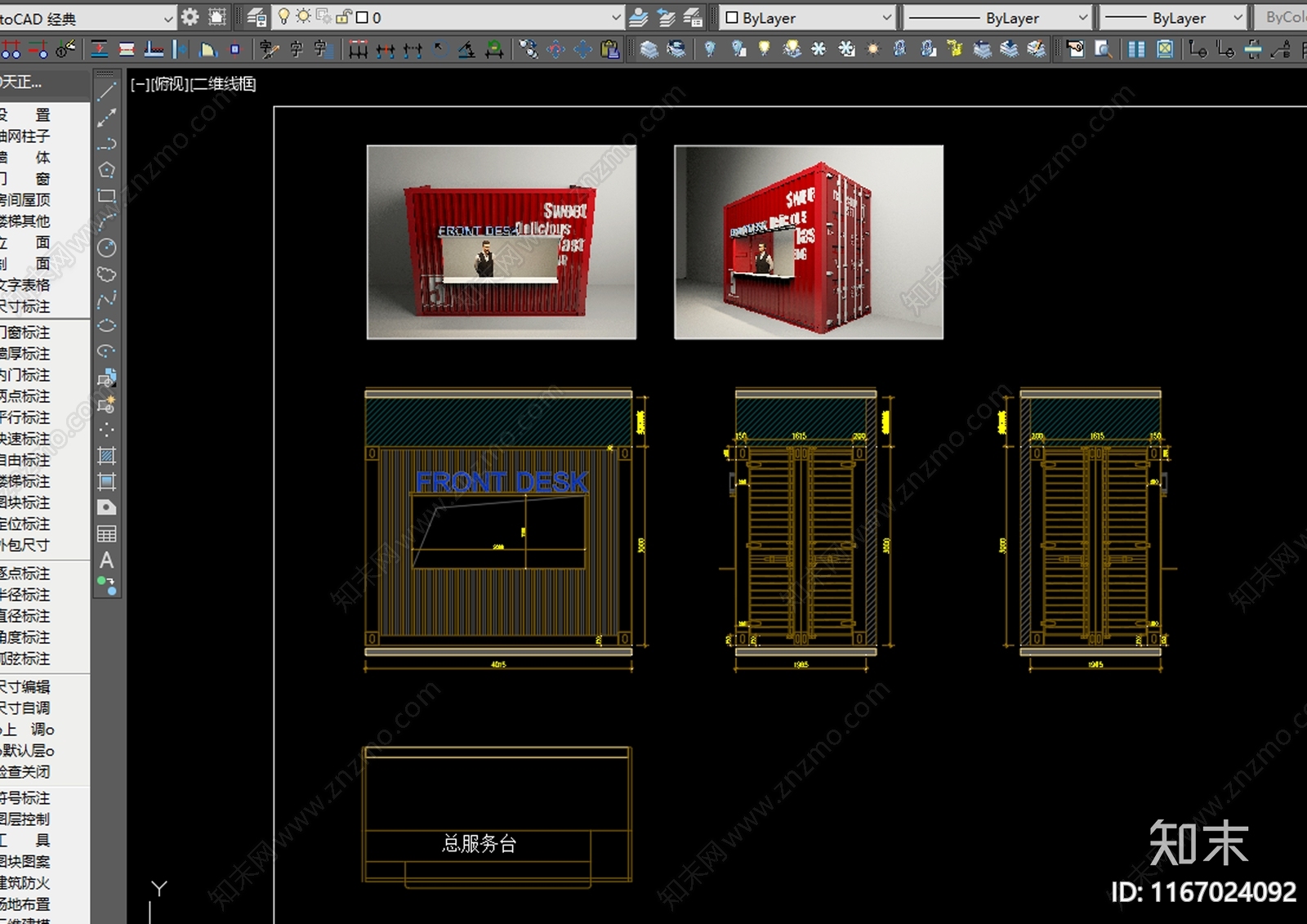Image resolution: width=1307 pixels, height=924 pixels.
Task: Click 尺寸自调 command
Action: coord(25,708)
